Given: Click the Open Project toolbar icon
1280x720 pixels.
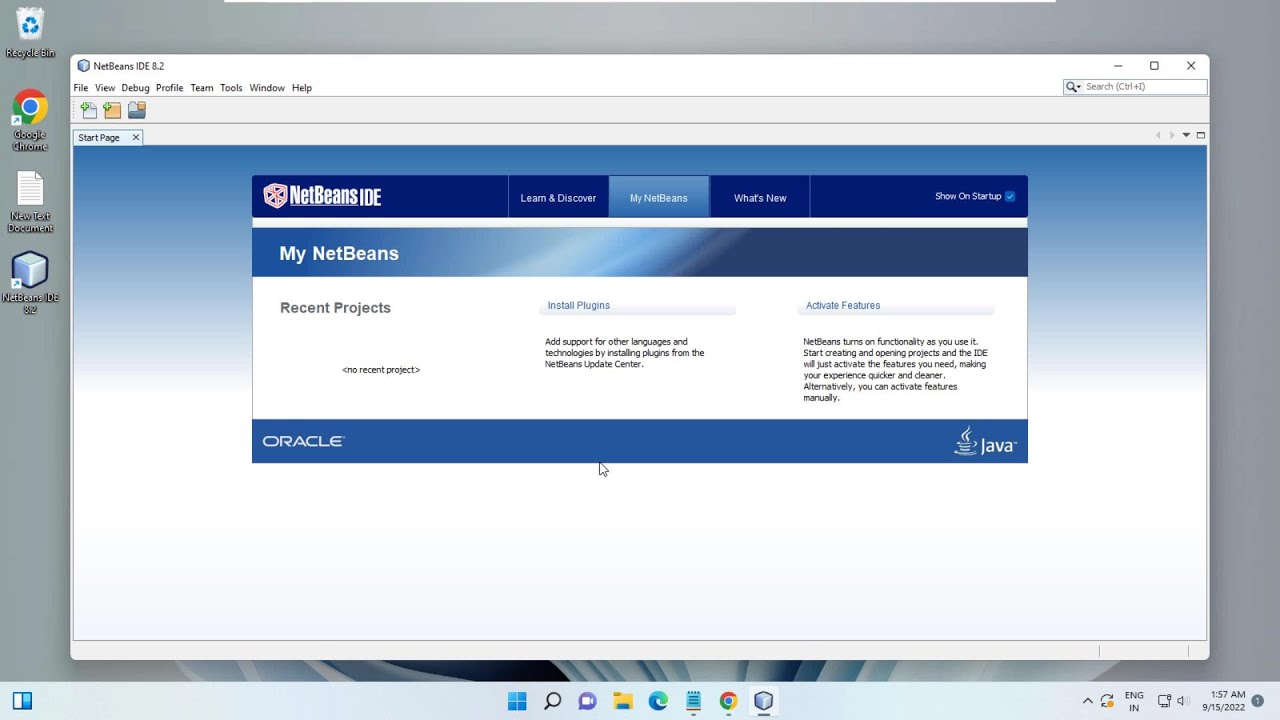Looking at the screenshot, I should pos(137,110).
